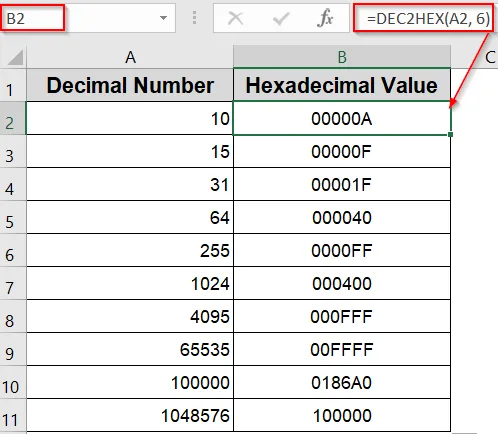Select the cell containing 1024
The width and height of the screenshot is (498, 434).
pos(130,283)
